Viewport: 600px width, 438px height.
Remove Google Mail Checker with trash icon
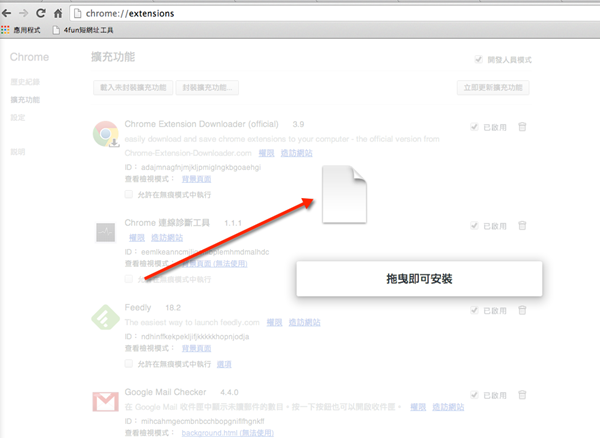pyautogui.click(x=522, y=395)
